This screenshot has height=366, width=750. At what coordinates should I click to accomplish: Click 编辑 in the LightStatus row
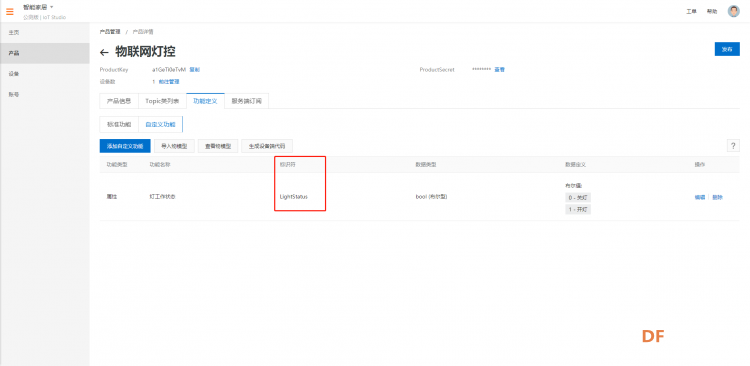(700, 197)
